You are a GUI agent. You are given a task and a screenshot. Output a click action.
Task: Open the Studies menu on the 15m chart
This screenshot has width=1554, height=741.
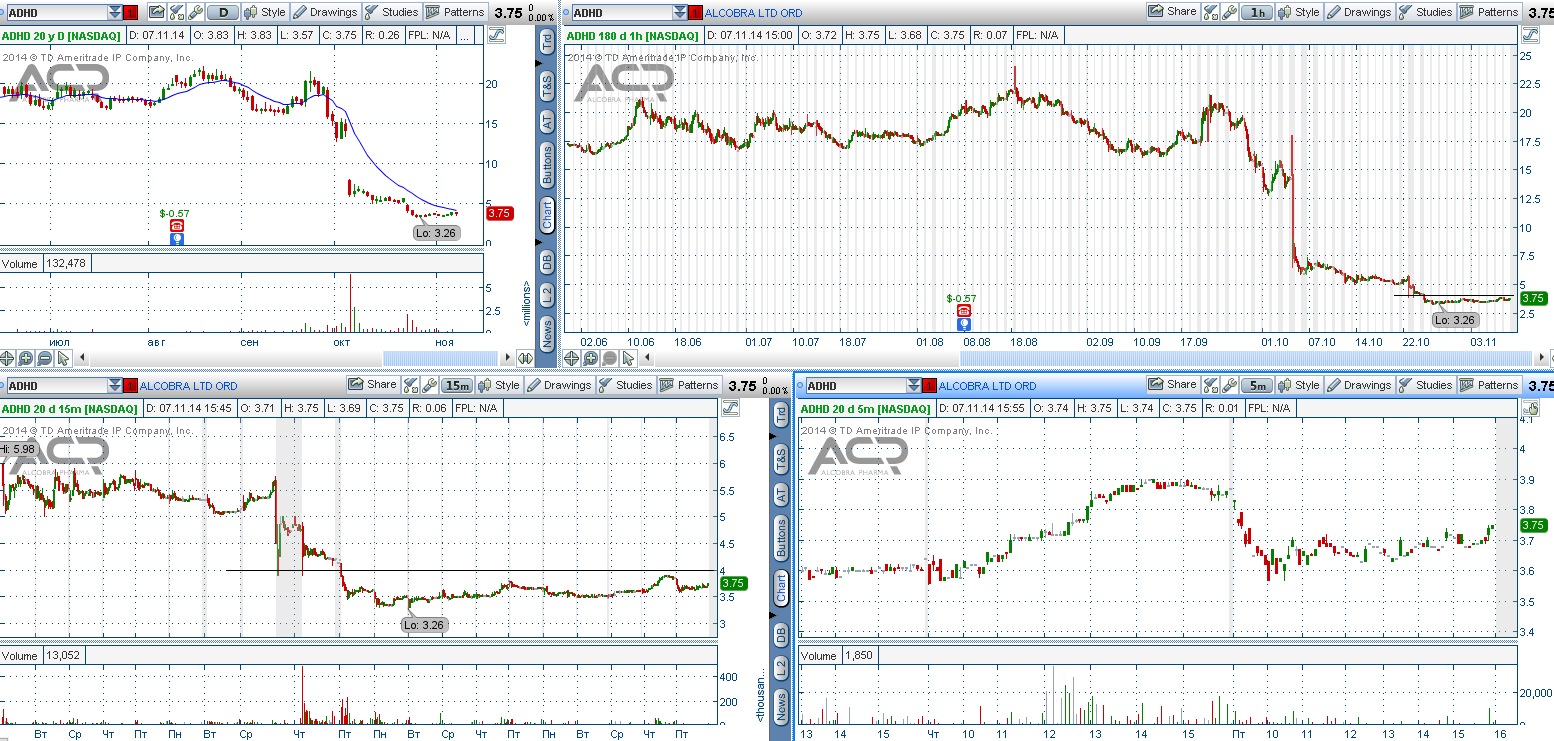pyautogui.click(x=625, y=385)
